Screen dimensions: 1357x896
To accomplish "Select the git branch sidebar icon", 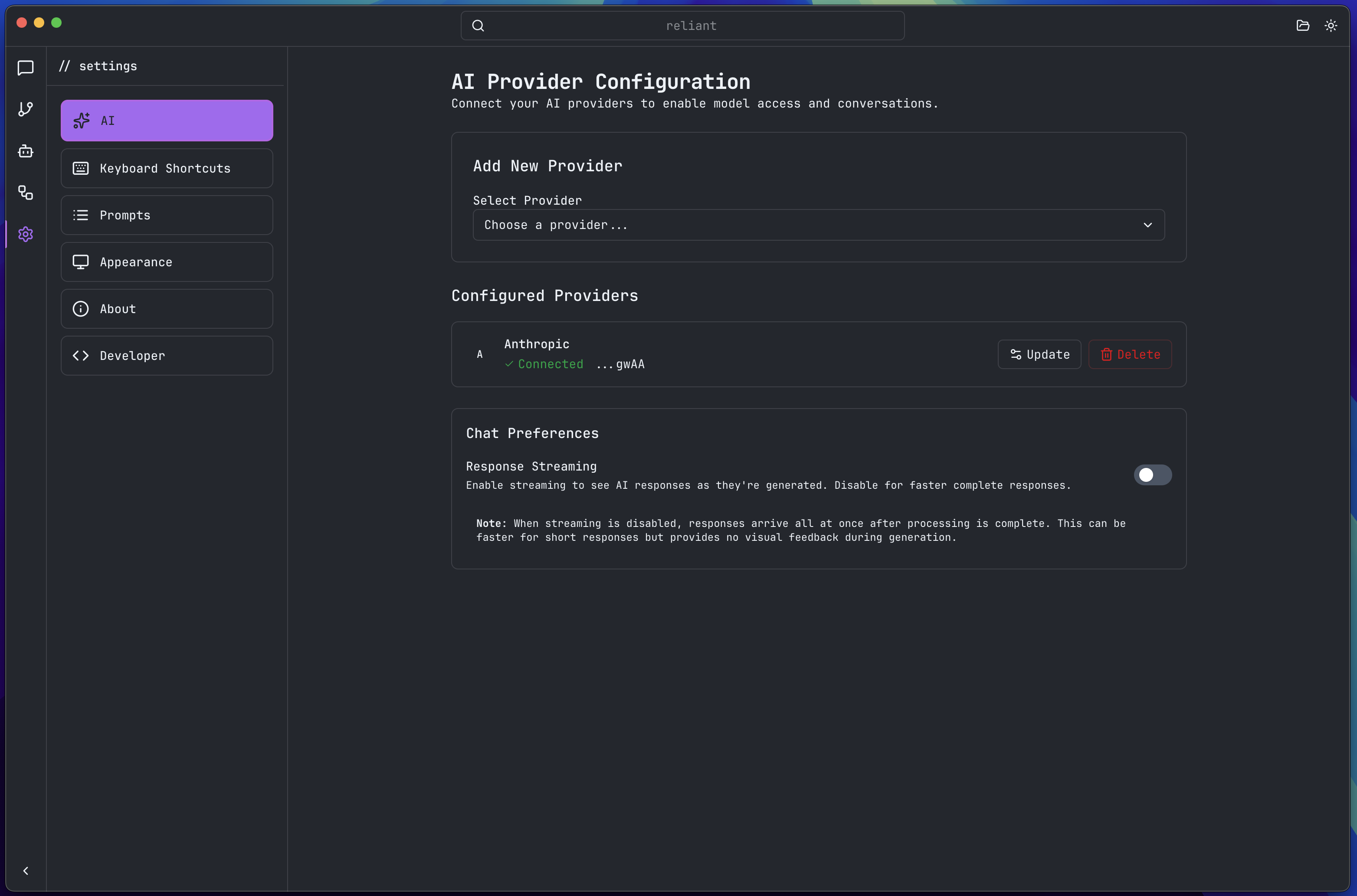I will 25,109.
